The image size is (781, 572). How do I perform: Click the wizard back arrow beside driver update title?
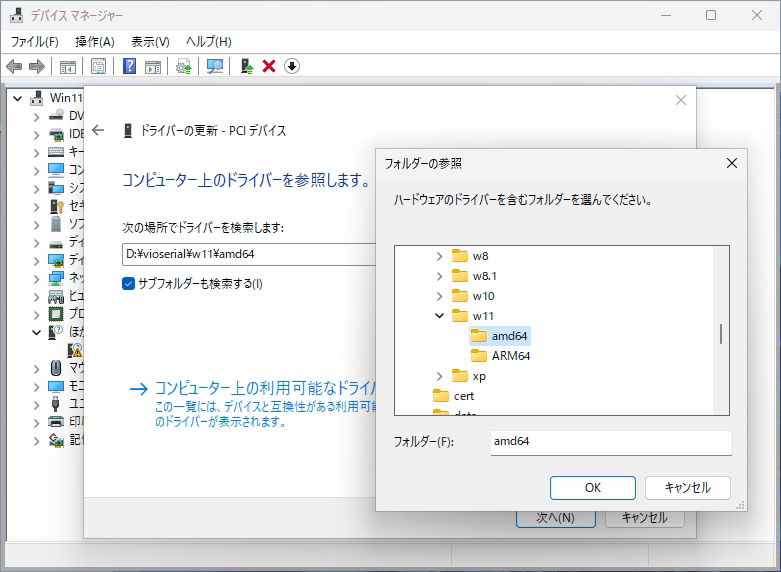[98, 131]
